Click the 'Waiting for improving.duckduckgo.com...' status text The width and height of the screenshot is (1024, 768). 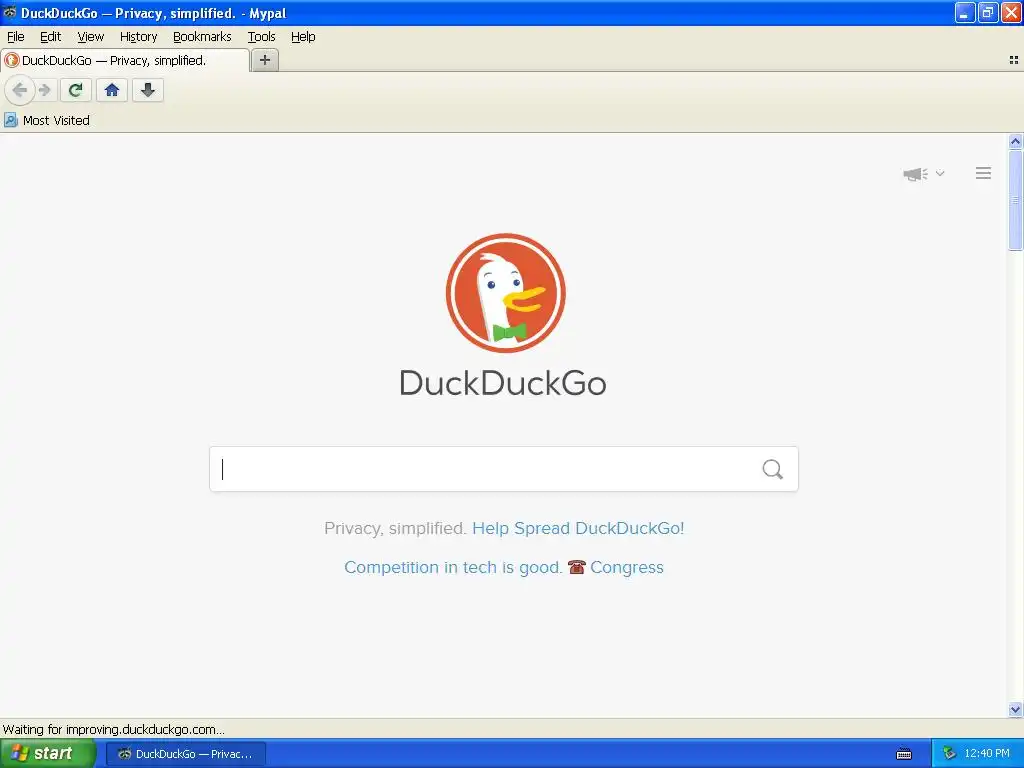(114, 729)
